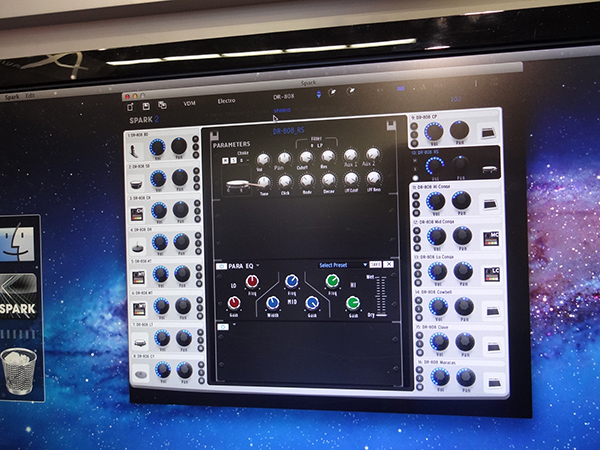Select the DR-808 CH instrument icon
600x450 pixels.
137,214
